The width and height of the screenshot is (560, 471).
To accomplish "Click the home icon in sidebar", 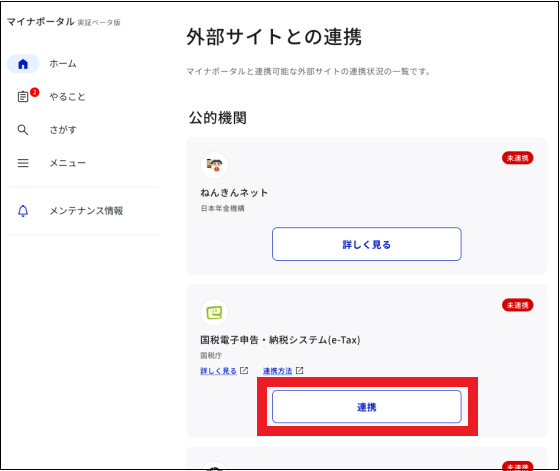I will coord(23,64).
